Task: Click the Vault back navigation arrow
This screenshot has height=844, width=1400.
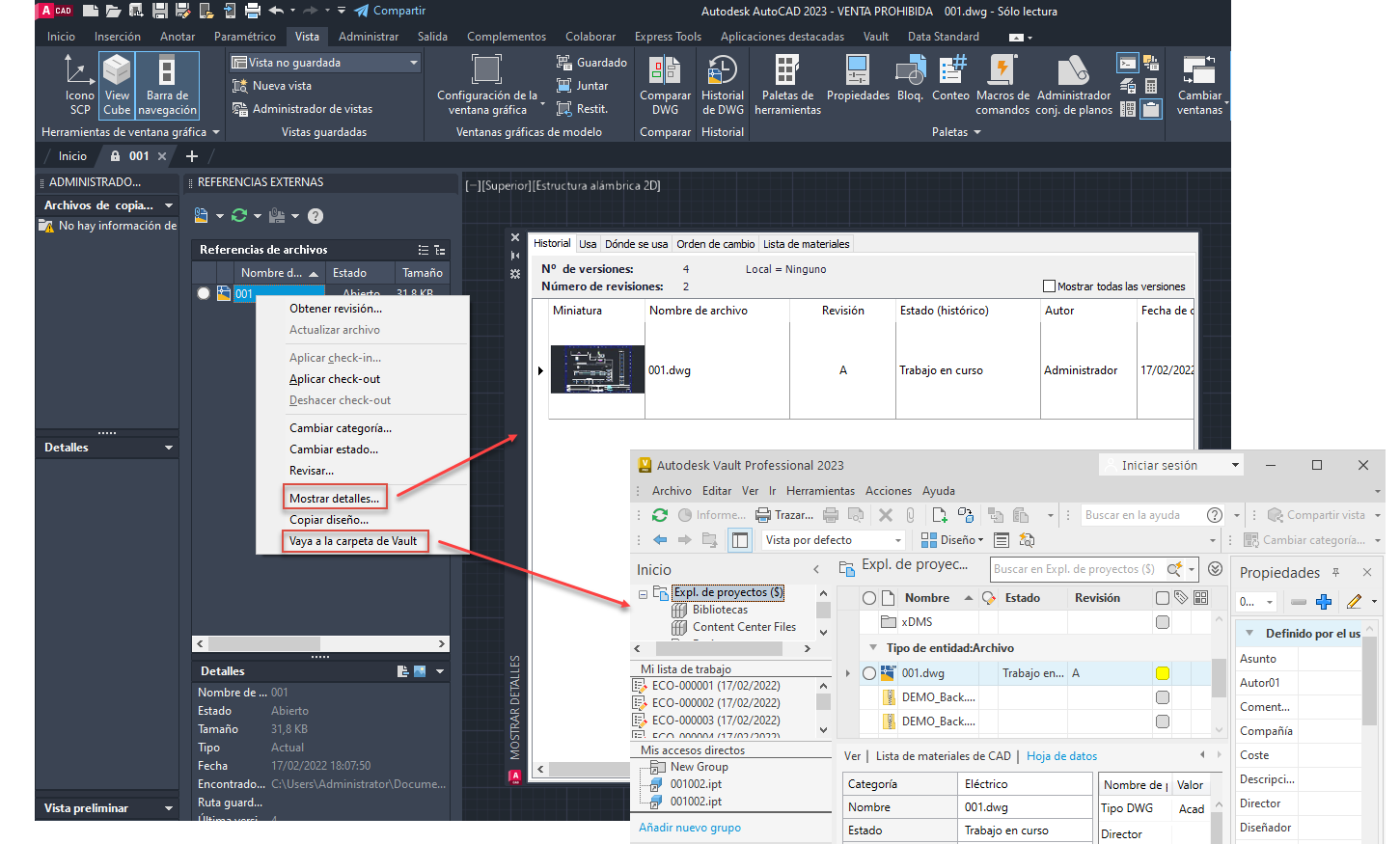Action: point(660,540)
